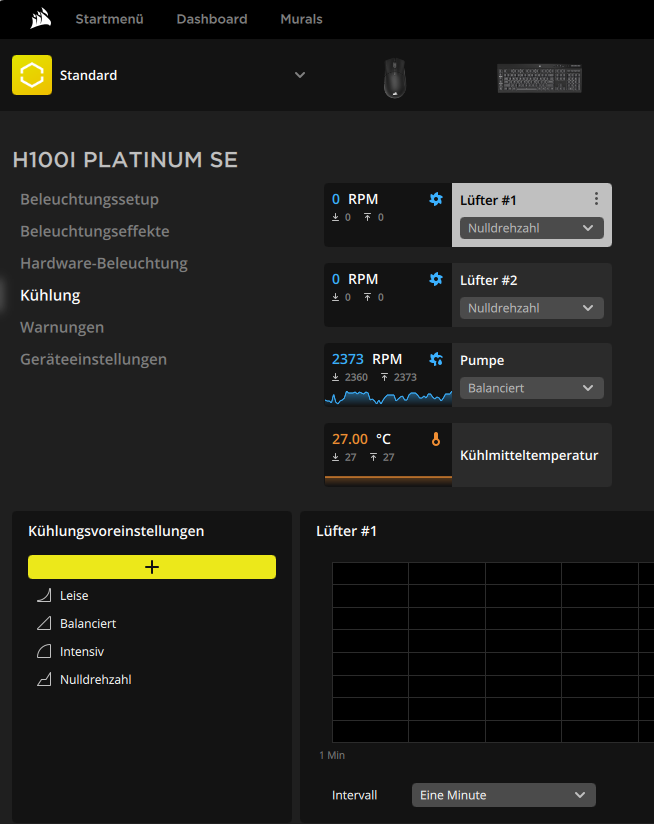Click the fan icon for Lüfter #2
The image size is (654, 824).
click(x=436, y=279)
